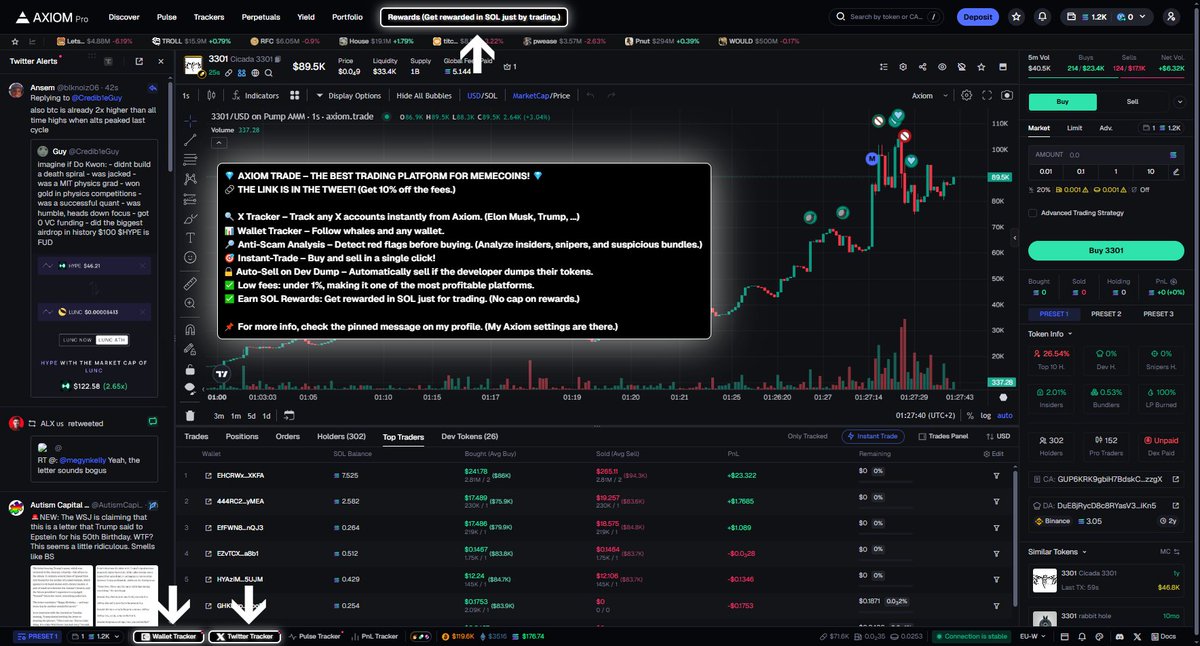
Task: Copy CA address GUP6KRK9gbiH7BdskC...zzgX
Action: click(x=1109, y=479)
